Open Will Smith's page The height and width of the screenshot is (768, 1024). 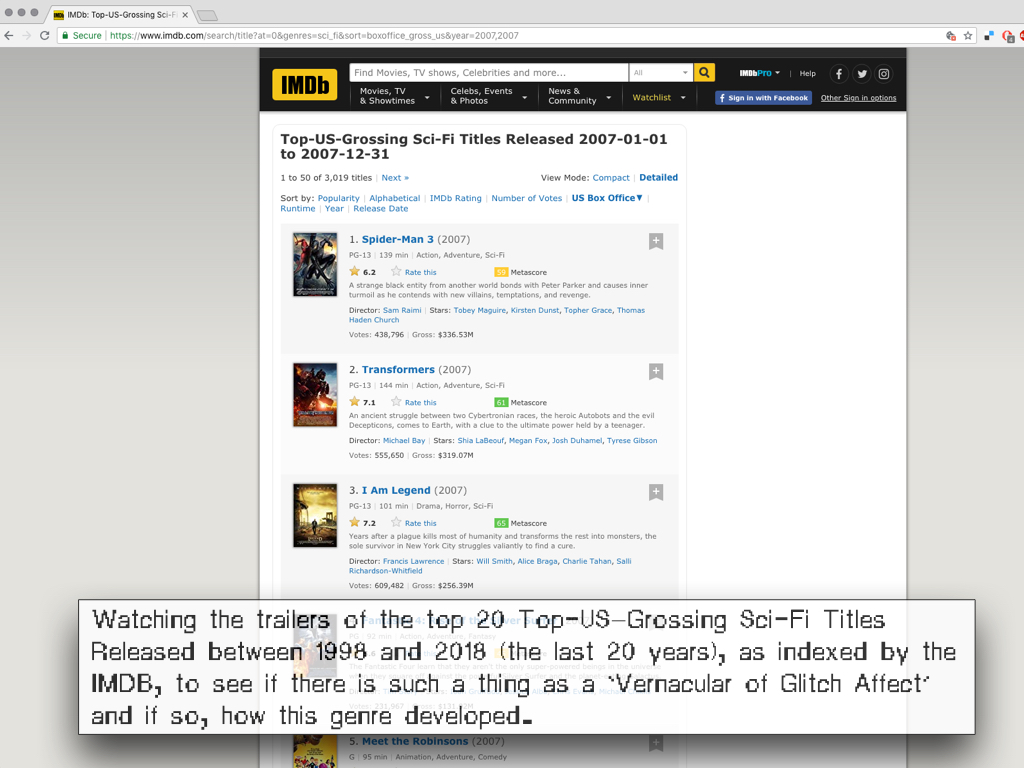pos(494,561)
